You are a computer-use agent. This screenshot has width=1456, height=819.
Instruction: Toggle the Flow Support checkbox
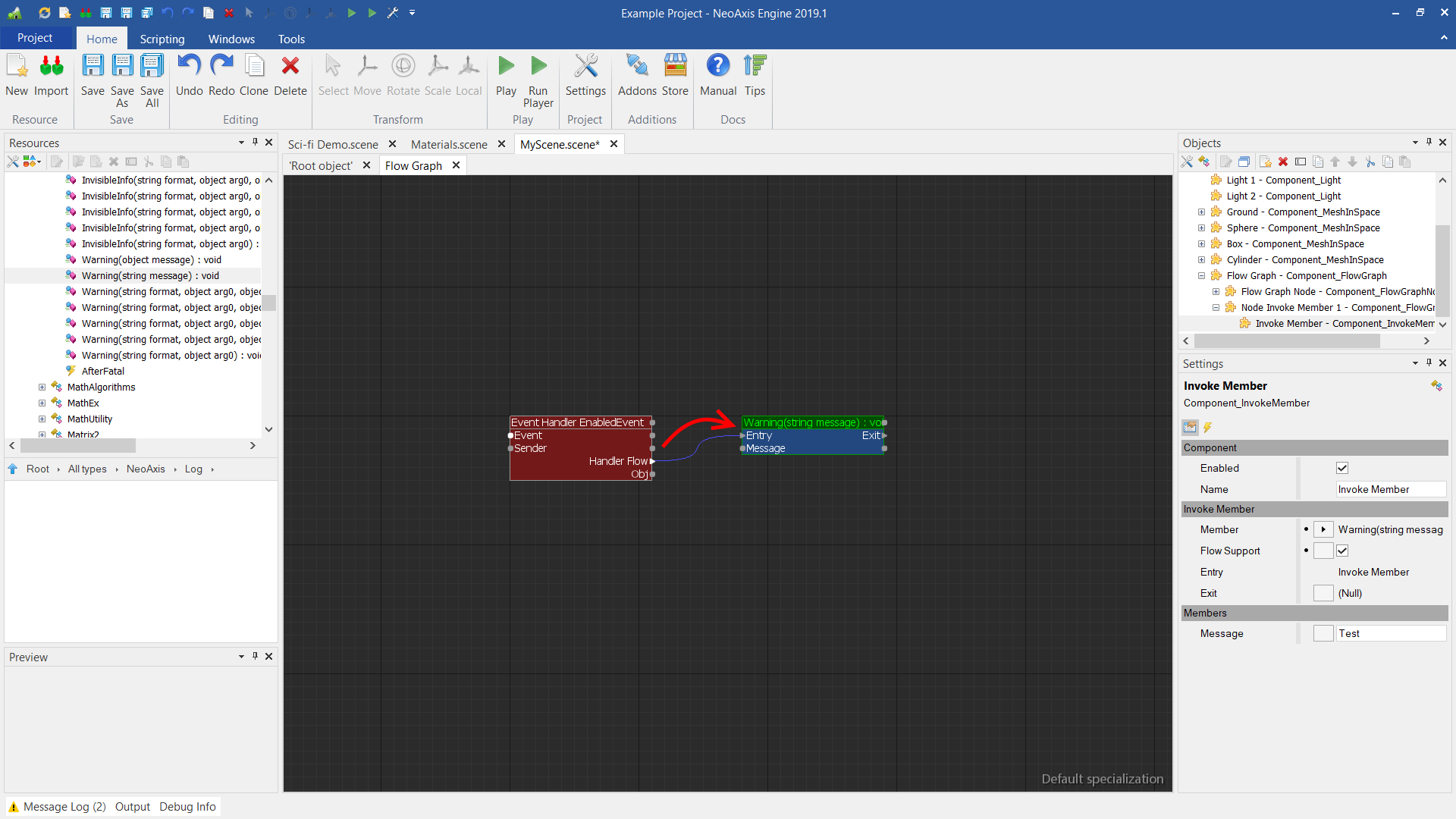[1342, 551]
